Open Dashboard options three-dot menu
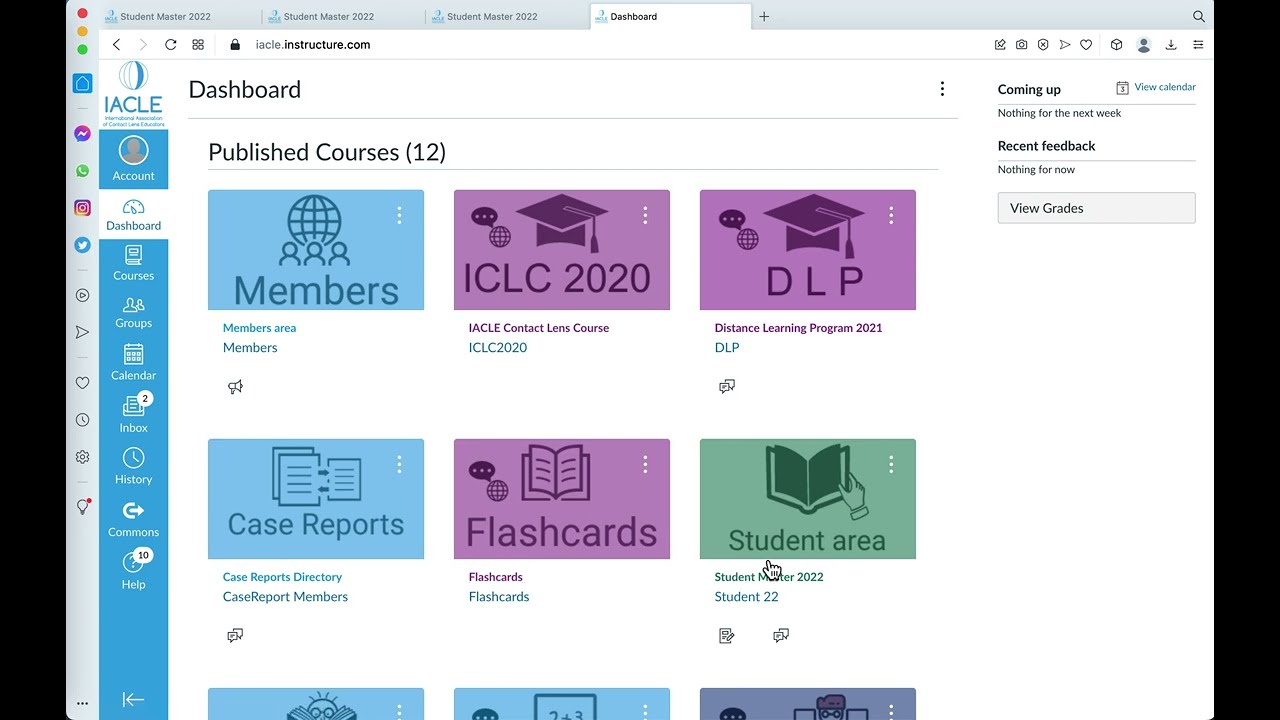Screen dimensions: 1280x720 (942, 89)
